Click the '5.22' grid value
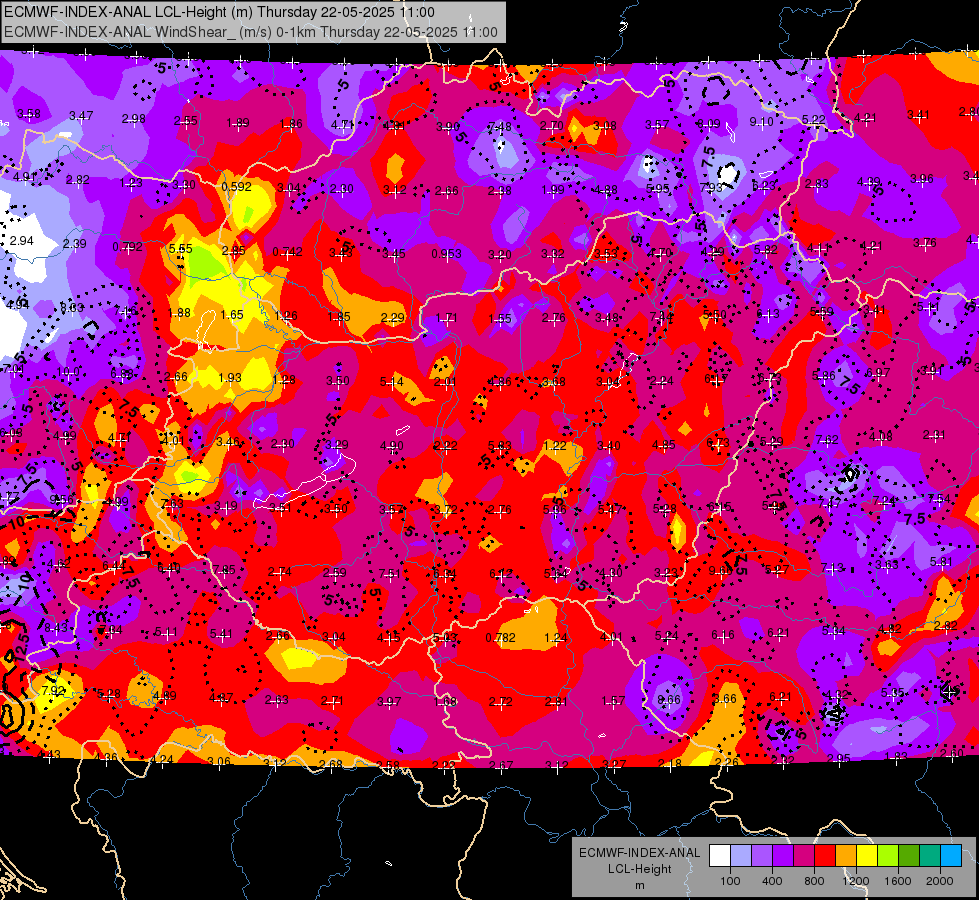 click(x=814, y=119)
